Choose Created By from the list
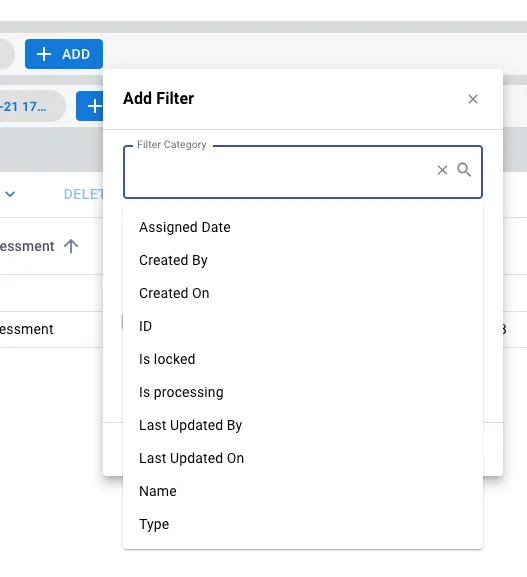Image resolution: width=527 pixels, height=577 pixels. tap(303, 260)
